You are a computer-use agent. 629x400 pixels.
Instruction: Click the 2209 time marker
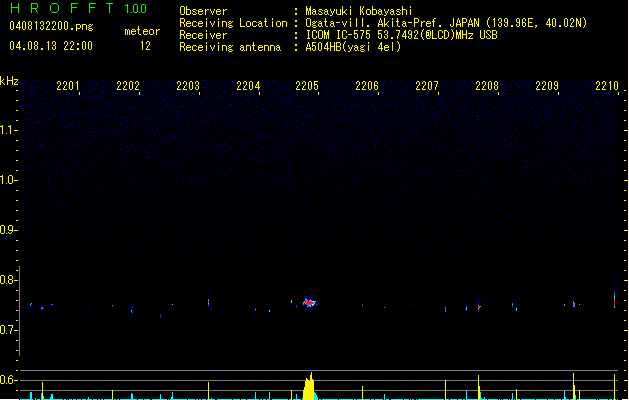tap(547, 87)
